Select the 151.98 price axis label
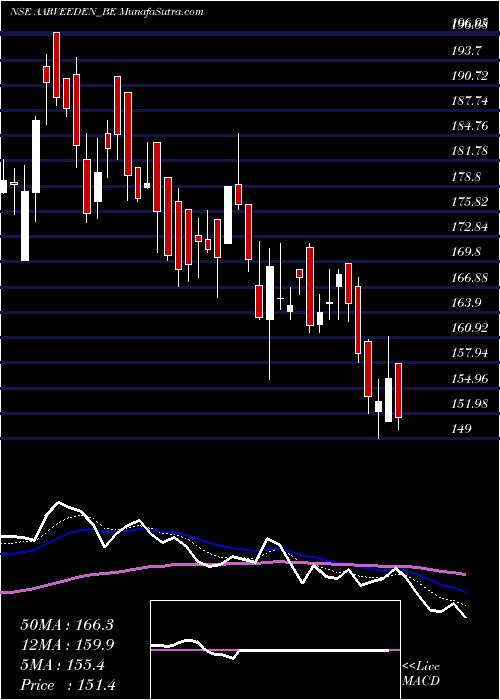The width and height of the screenshot is (500, 700). (x=470, y=404)
